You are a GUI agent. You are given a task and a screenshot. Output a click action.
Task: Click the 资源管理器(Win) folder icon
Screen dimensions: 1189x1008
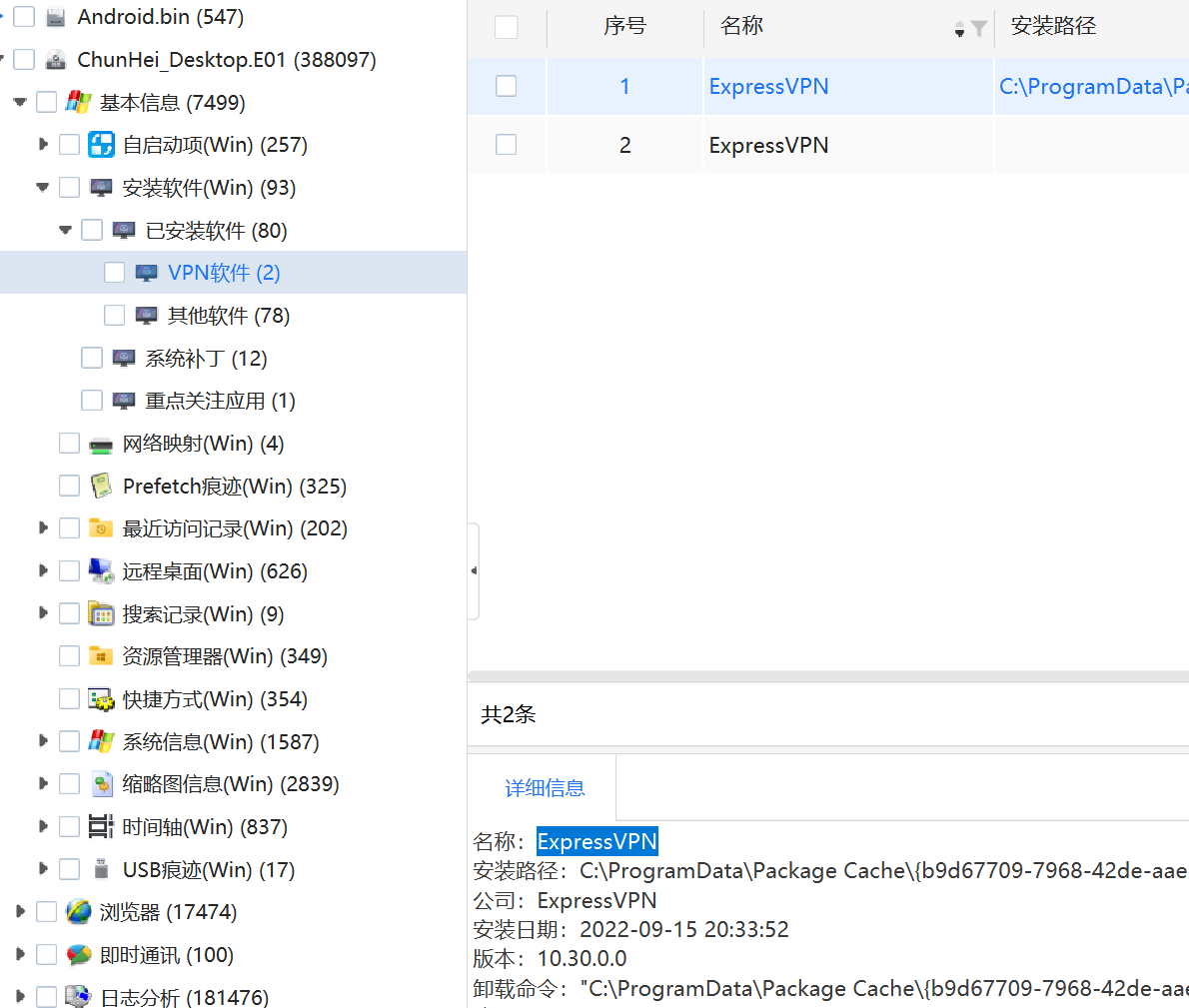[x=101, y=656]
